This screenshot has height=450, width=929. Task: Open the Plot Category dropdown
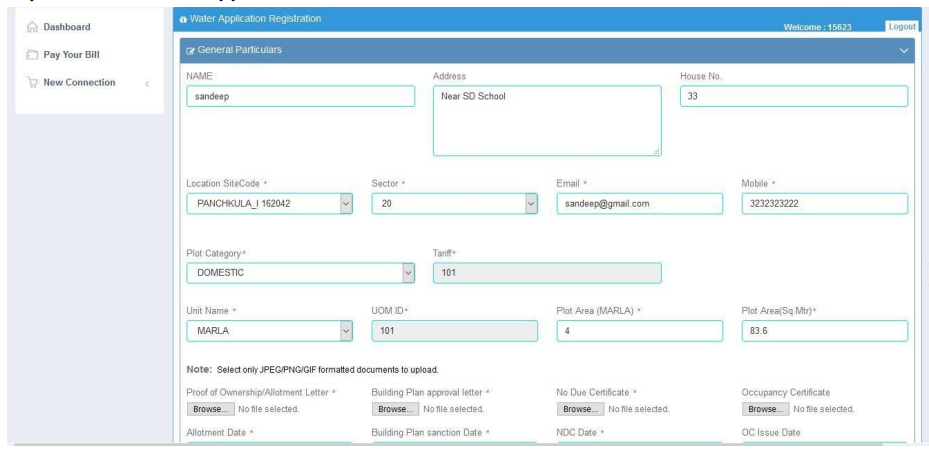click(x=407, y=272)
